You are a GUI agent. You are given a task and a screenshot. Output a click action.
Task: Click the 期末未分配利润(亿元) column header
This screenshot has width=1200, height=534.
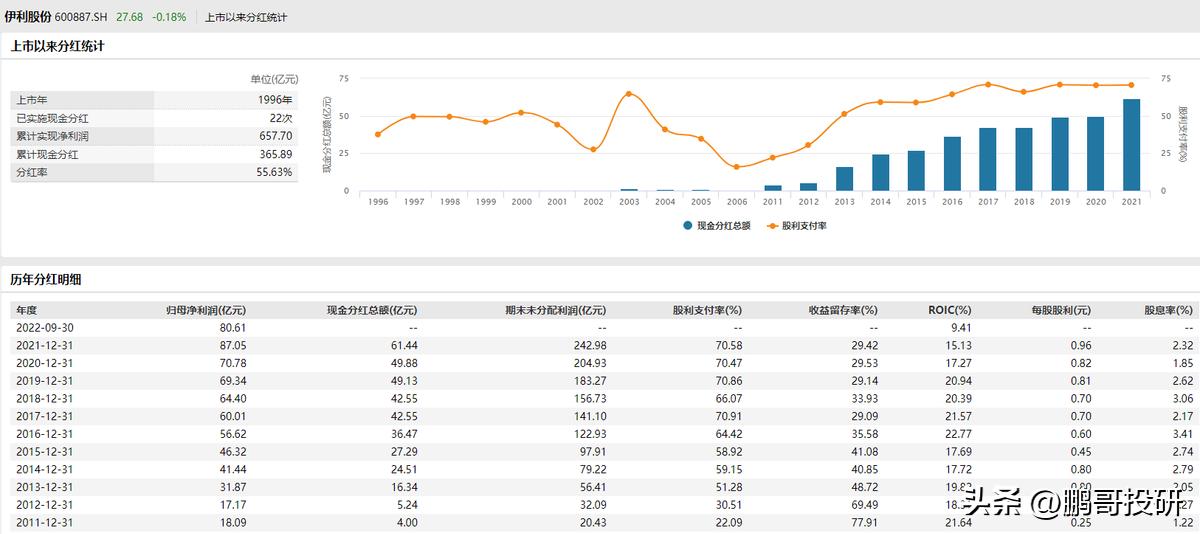[555, 310]
